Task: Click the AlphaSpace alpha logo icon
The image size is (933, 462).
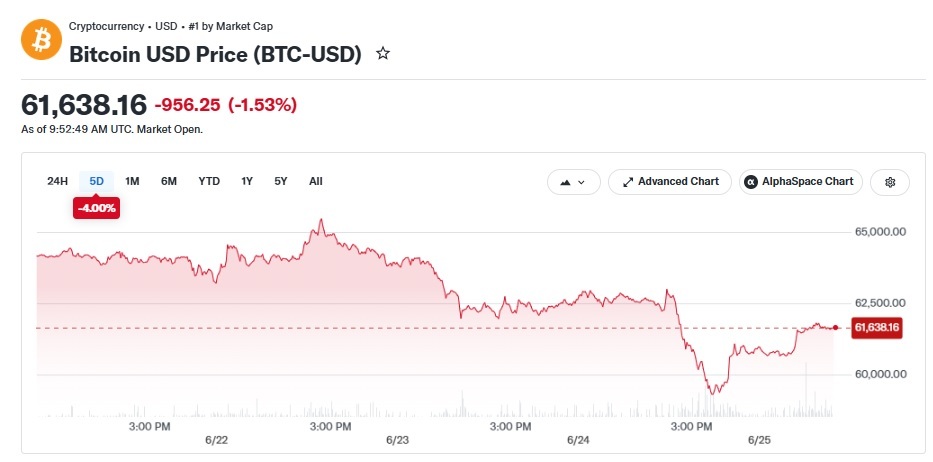Action: 751,182
